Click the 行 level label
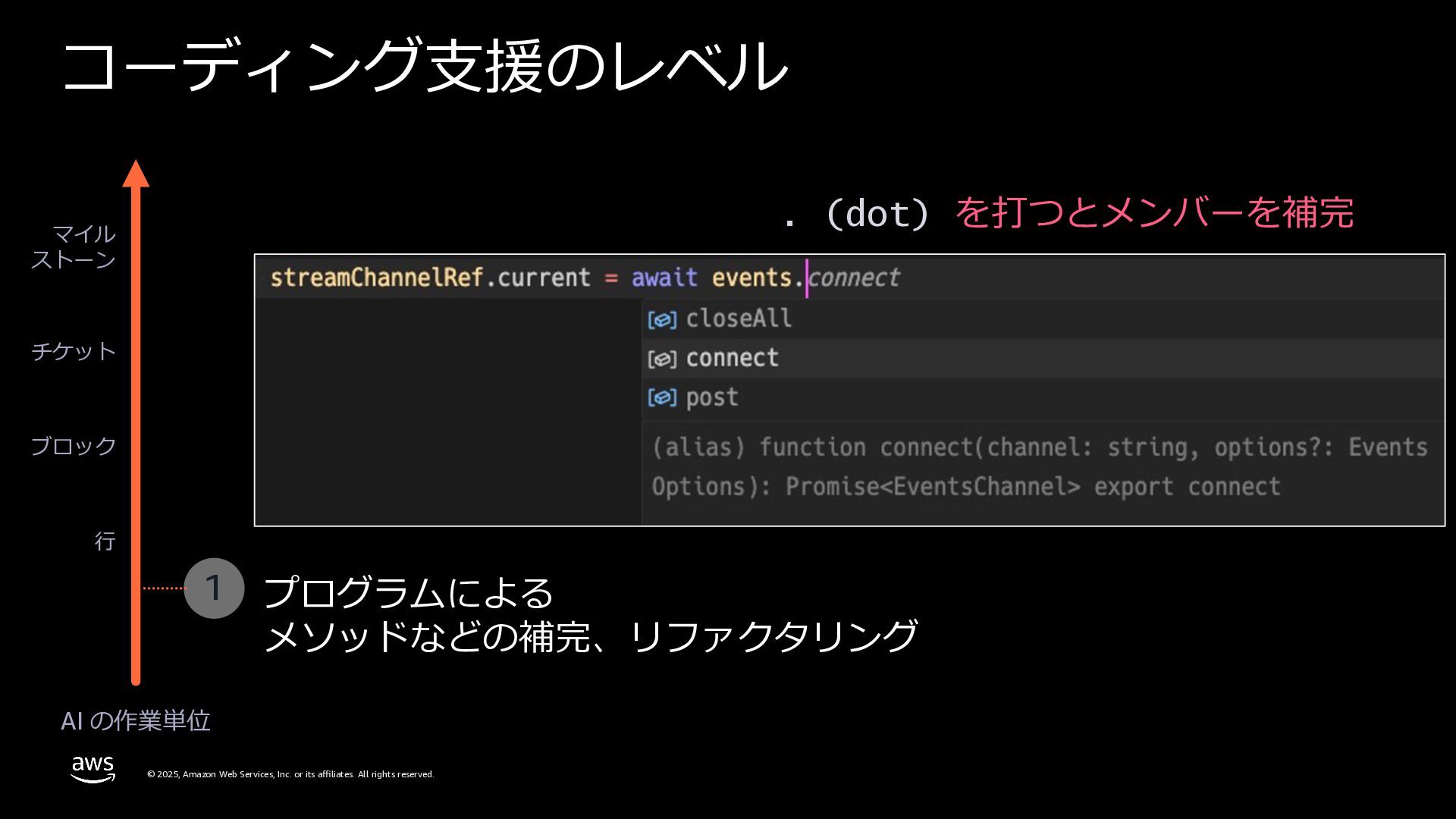Viewport: 1456px width, 819px height. point(105,541)
